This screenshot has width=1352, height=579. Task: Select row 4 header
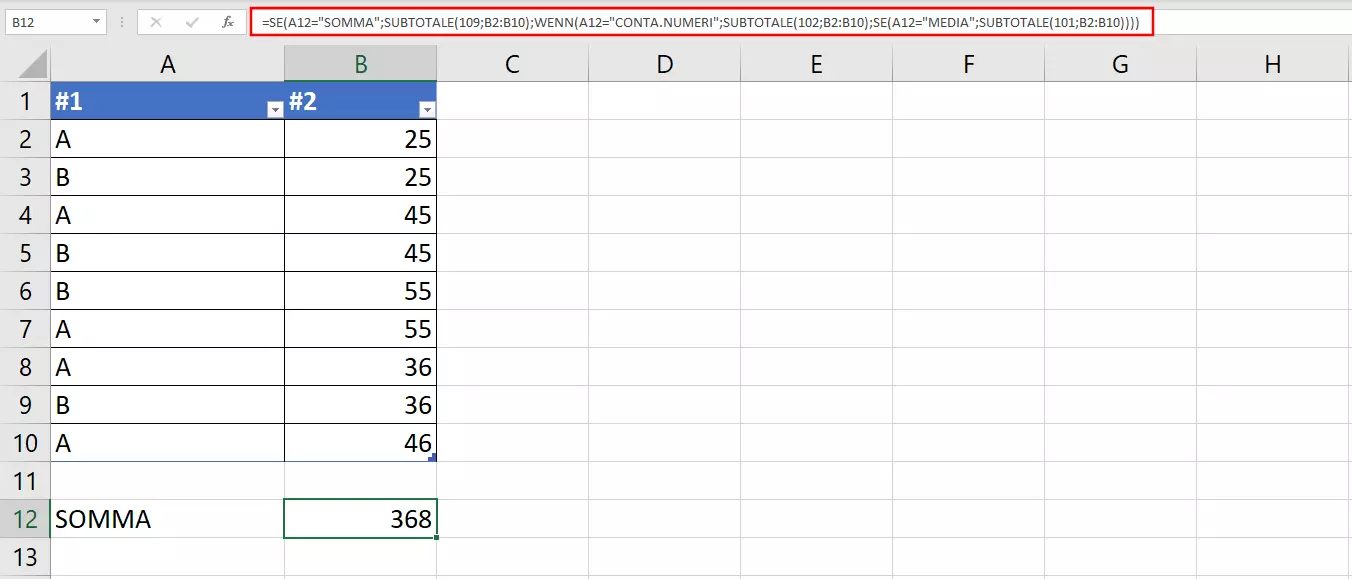(25, 215)
